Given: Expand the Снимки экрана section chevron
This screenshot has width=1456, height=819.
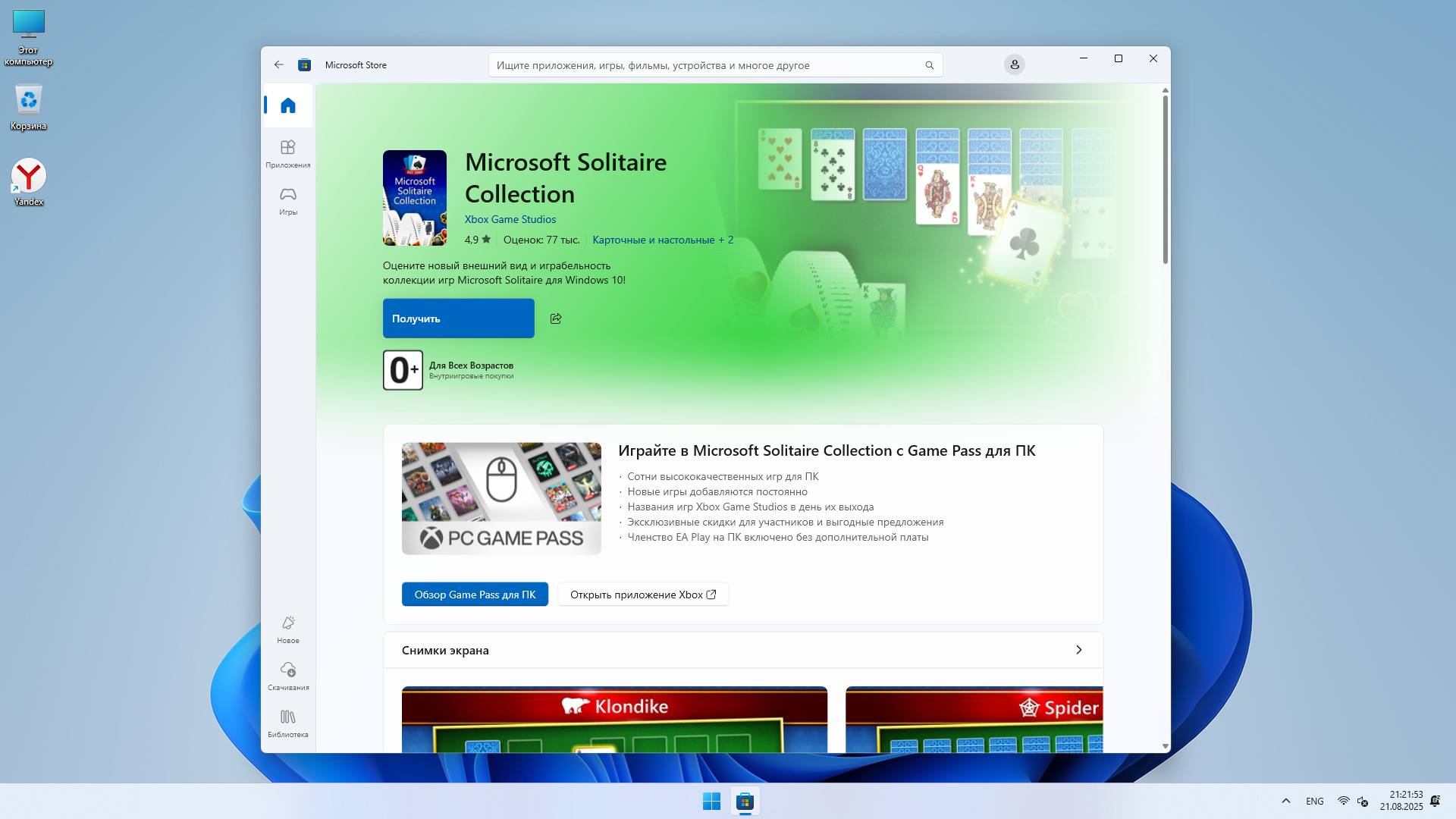Looking at the screenshot, I should point(1078,650).
